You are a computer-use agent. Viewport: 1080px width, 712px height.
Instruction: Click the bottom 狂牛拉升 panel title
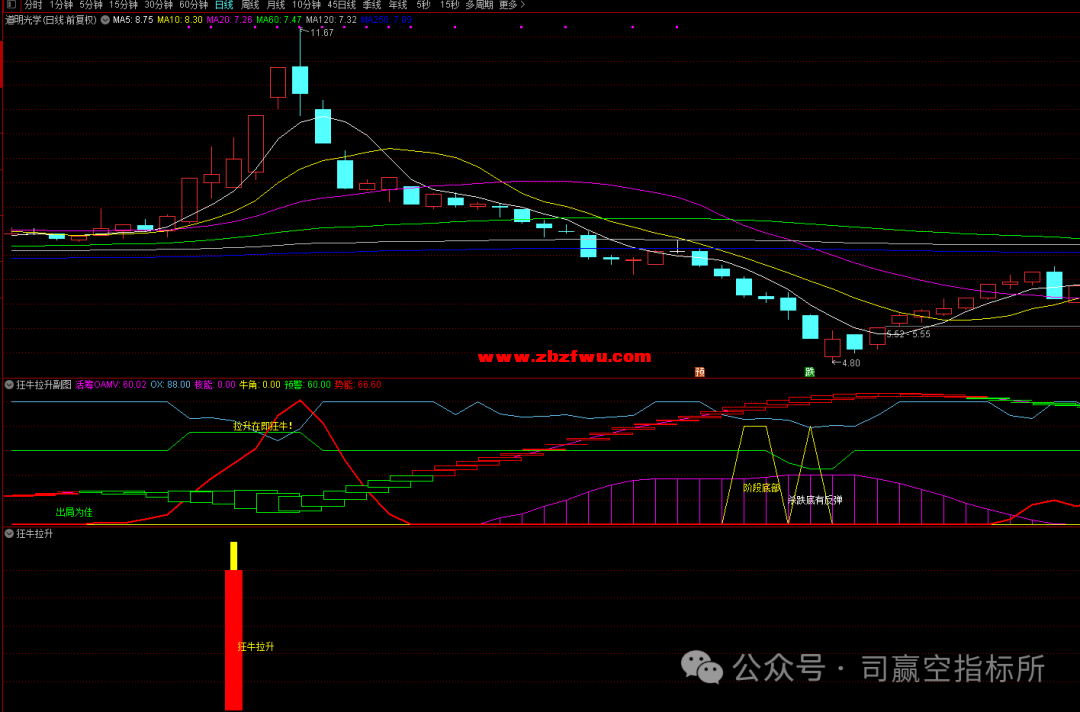tap(34, 534)
